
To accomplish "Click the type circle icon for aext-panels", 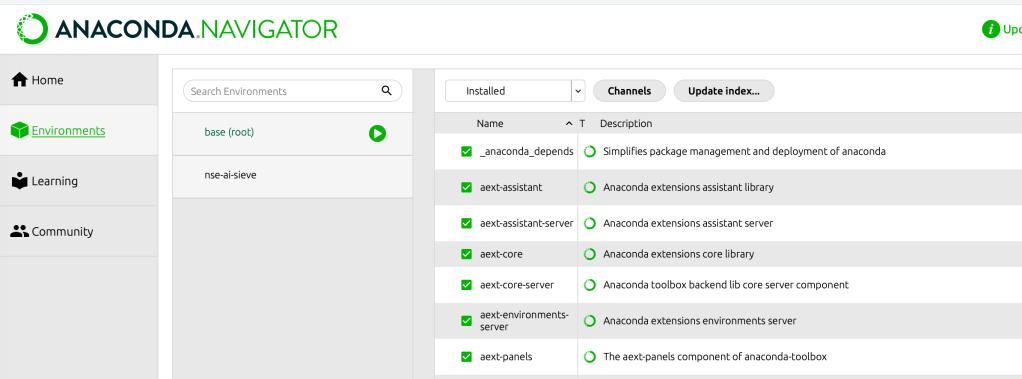I will (x=590, y=357).
